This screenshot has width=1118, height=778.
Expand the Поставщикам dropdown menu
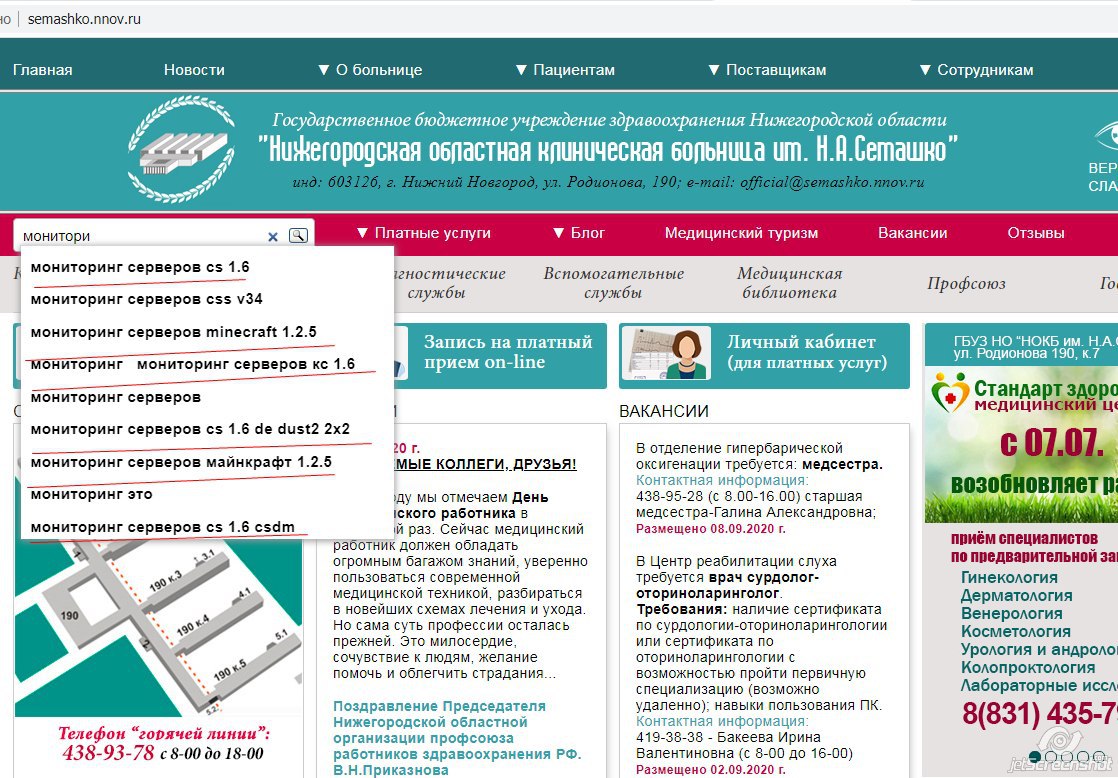(x=767, y=70)
